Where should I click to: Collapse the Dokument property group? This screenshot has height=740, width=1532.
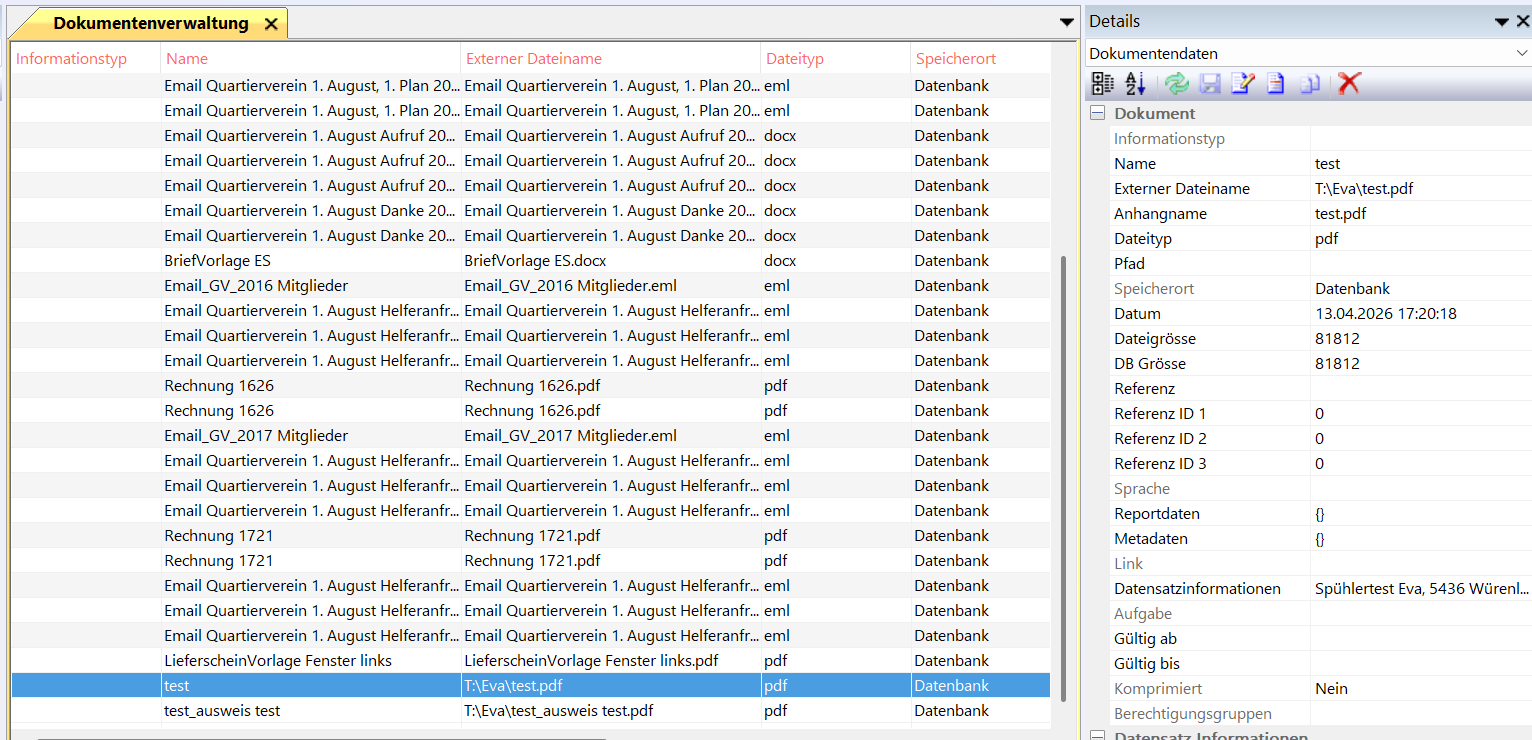(1097, 114)
